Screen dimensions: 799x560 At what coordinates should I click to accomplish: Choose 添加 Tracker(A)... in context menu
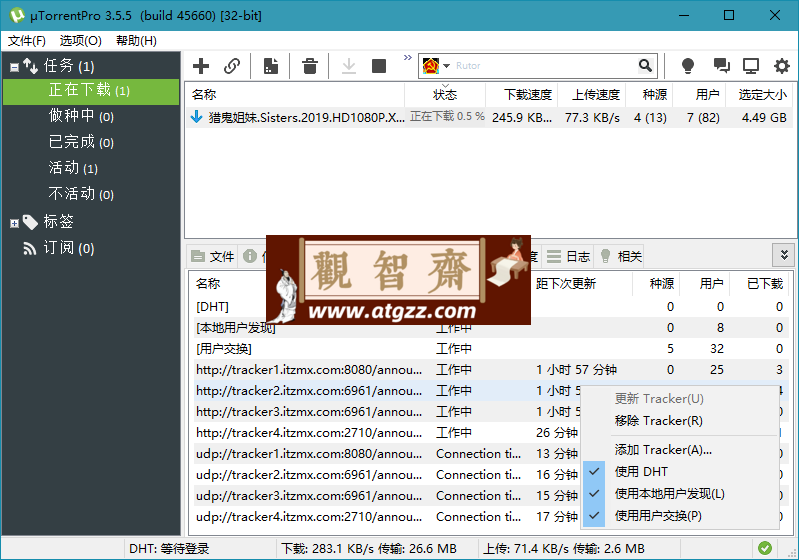tap(680, 450)
